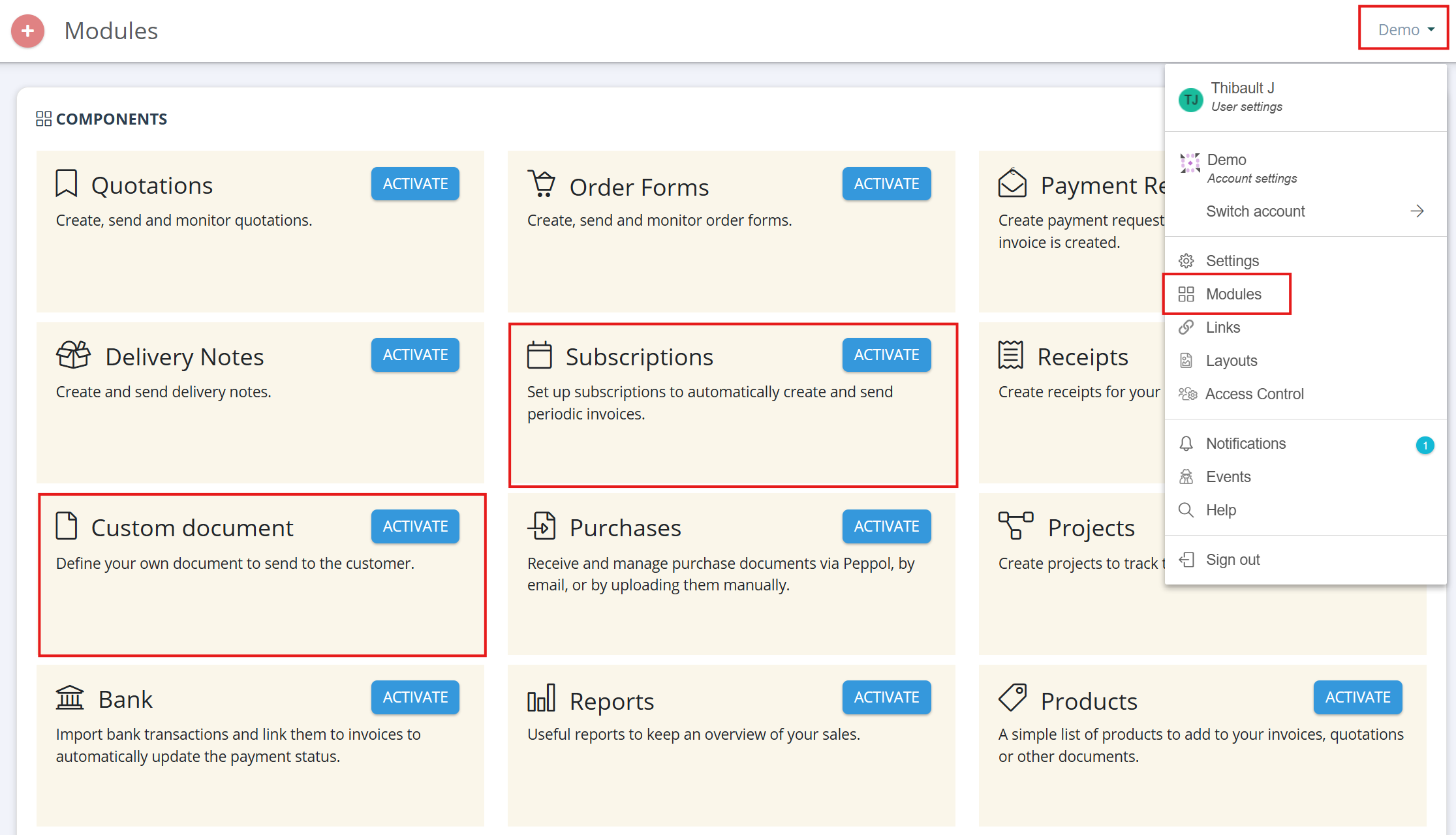Open Access Control menu item
The width and height of the screenshot is (1456, 835).
click(1305, 394)
